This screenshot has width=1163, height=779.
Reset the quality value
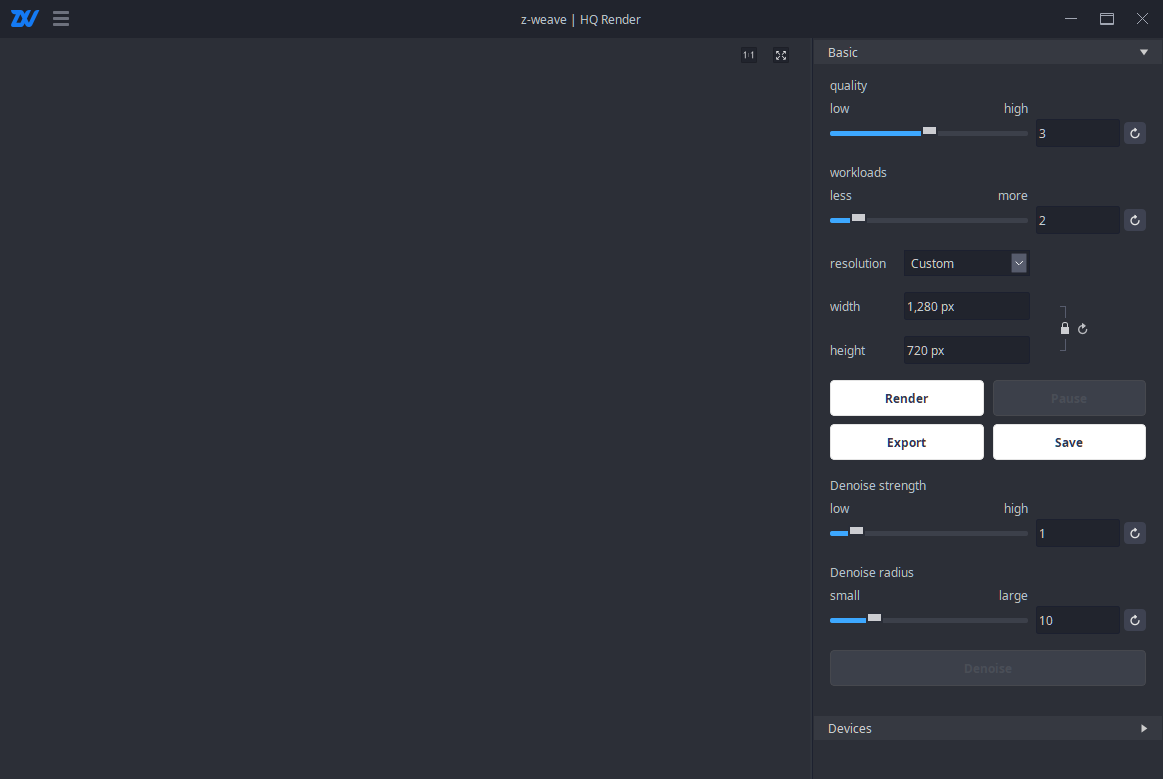1134,134
